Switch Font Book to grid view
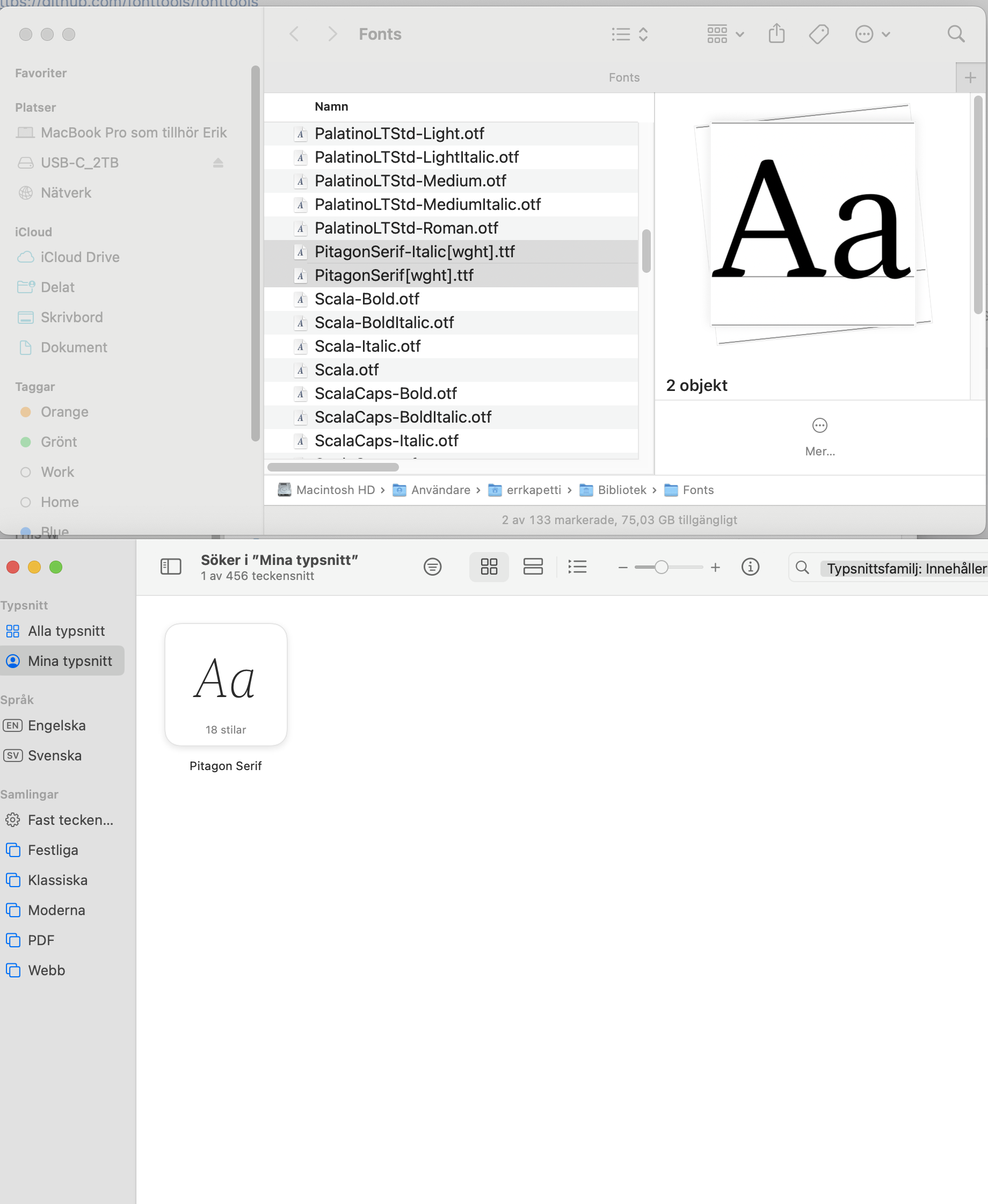988x1204 pixels. [489, 567]
